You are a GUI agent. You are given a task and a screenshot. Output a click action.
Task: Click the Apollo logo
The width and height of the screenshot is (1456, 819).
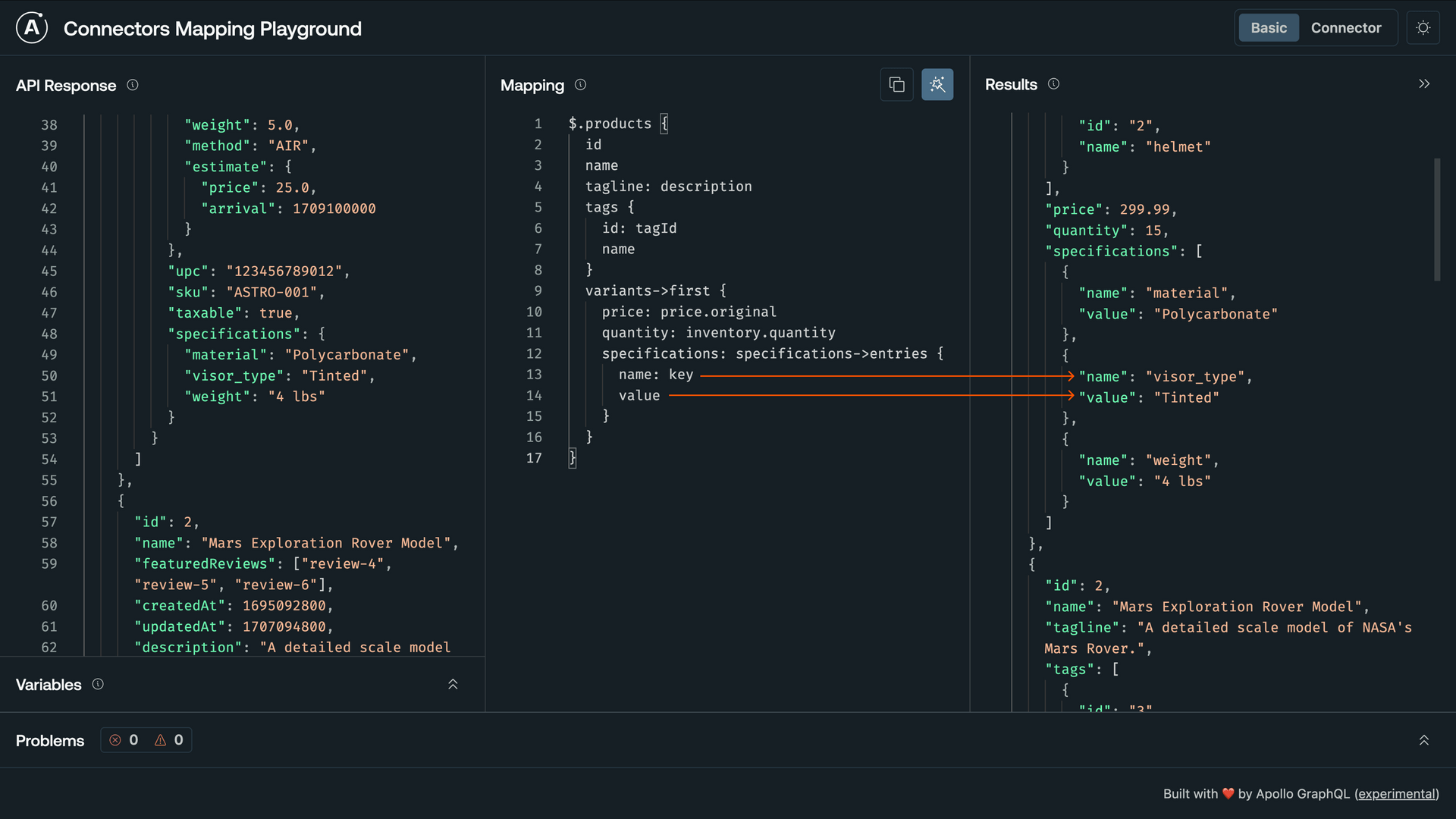[31, 27]
